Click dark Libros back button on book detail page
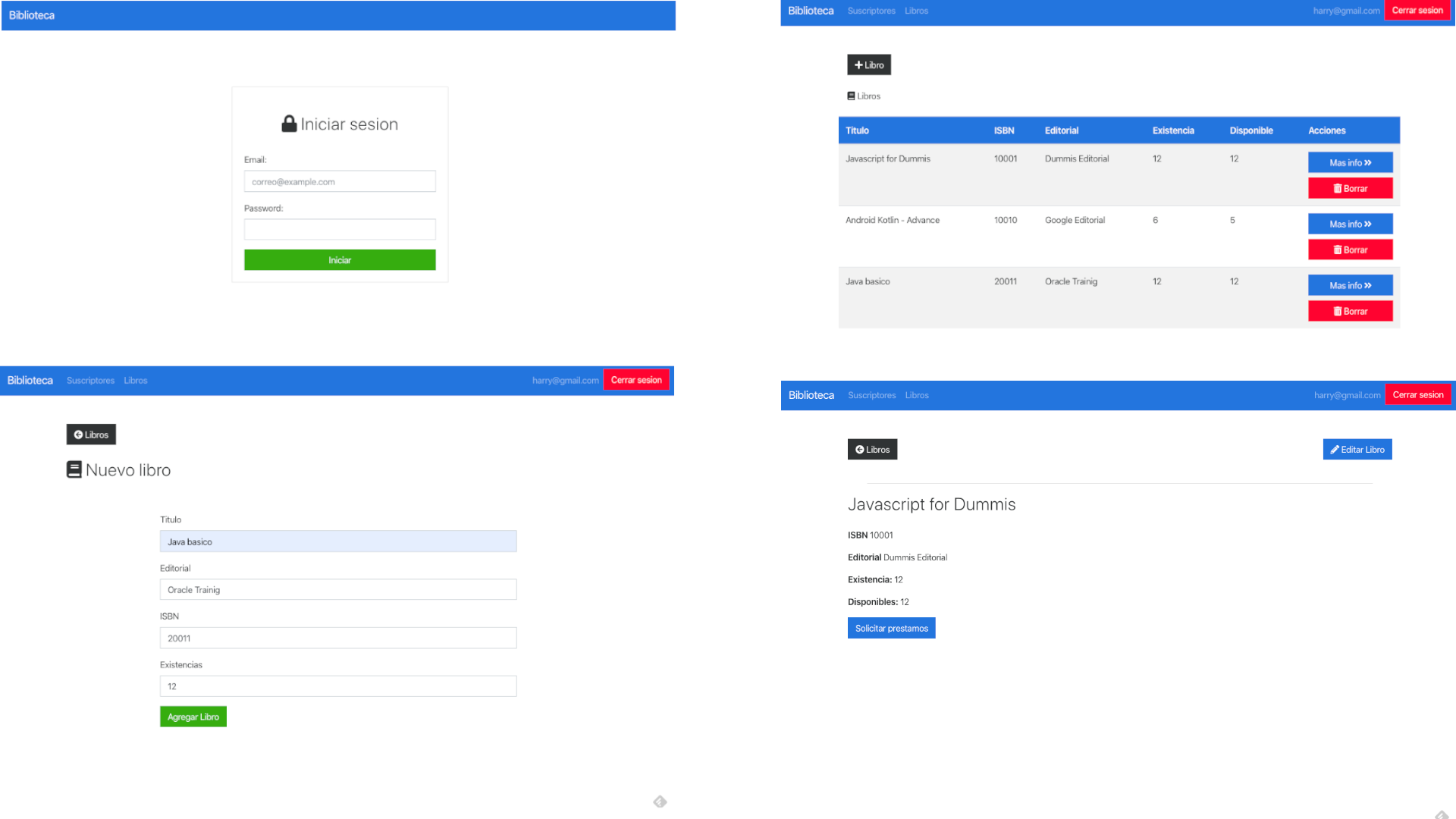Image resolution: width=1456 pixels, height=819 pixels. 872,450
